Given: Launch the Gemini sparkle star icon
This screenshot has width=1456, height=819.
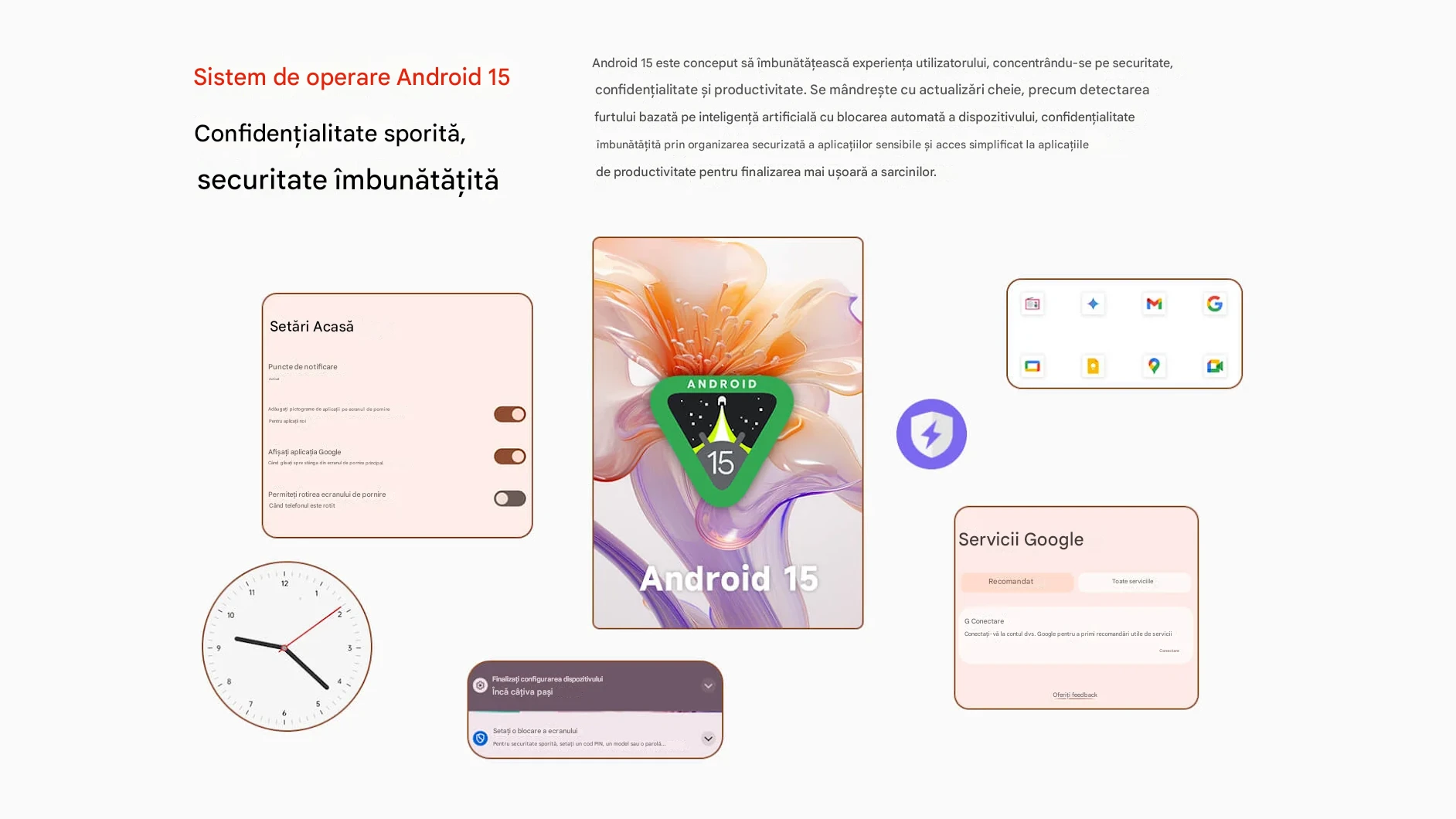Looking at the screenshot, I should point(1093,304).
